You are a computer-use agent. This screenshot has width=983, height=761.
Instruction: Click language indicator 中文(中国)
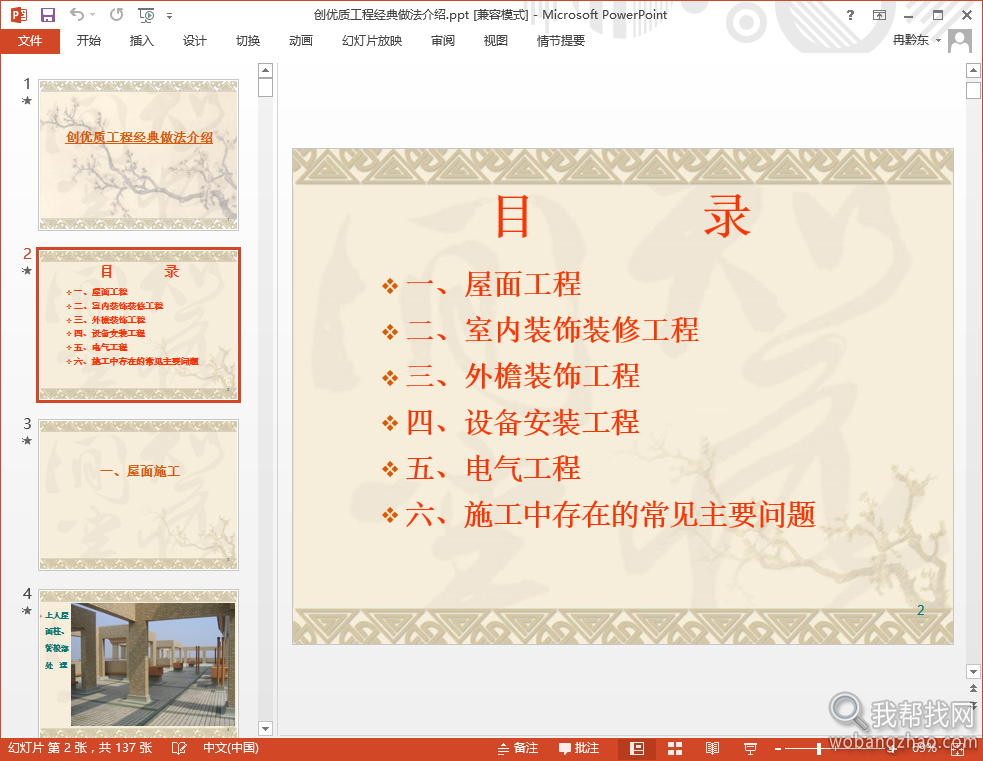[x=231, y=748]
